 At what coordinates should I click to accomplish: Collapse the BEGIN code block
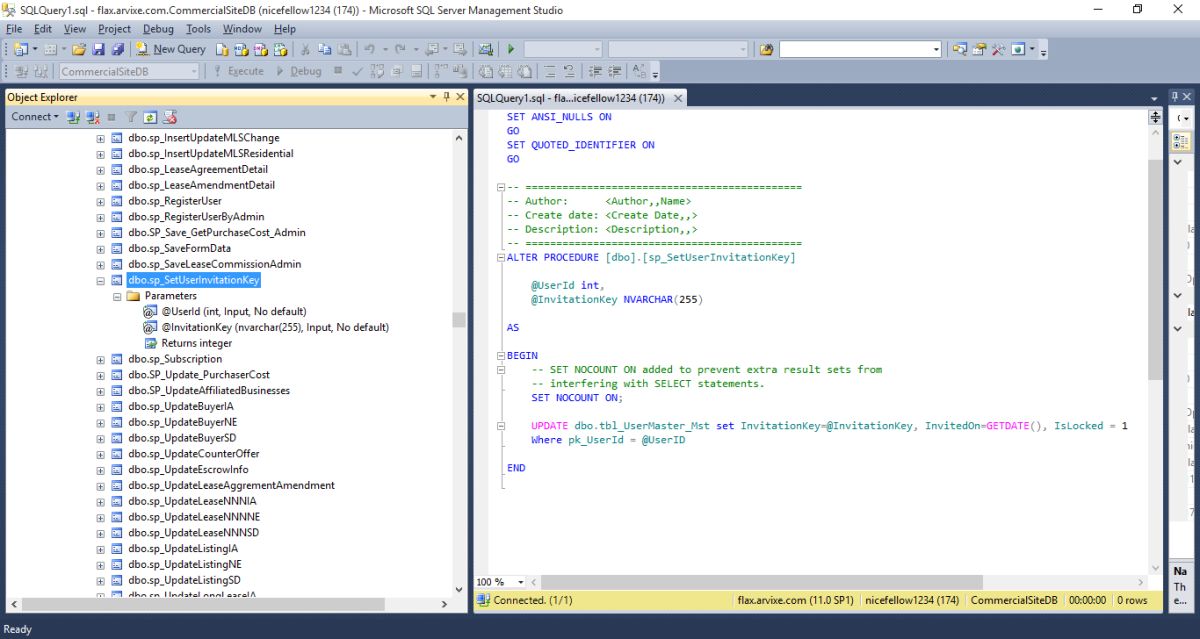click(500, 355)
